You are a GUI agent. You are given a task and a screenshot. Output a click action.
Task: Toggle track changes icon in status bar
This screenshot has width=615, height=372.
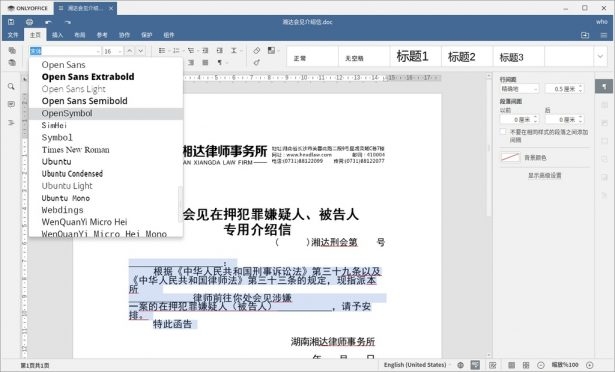[x=493, y=365]
